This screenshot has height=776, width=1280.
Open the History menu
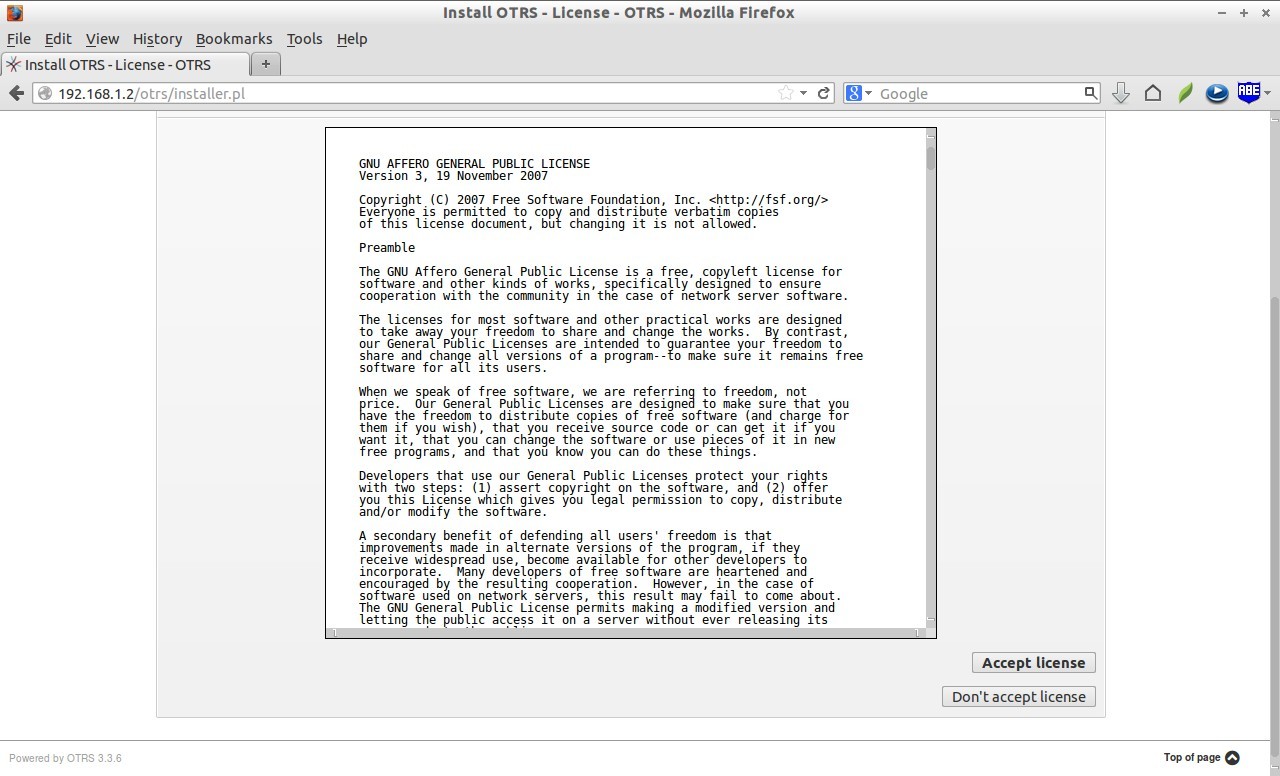[x=157, y=39]
